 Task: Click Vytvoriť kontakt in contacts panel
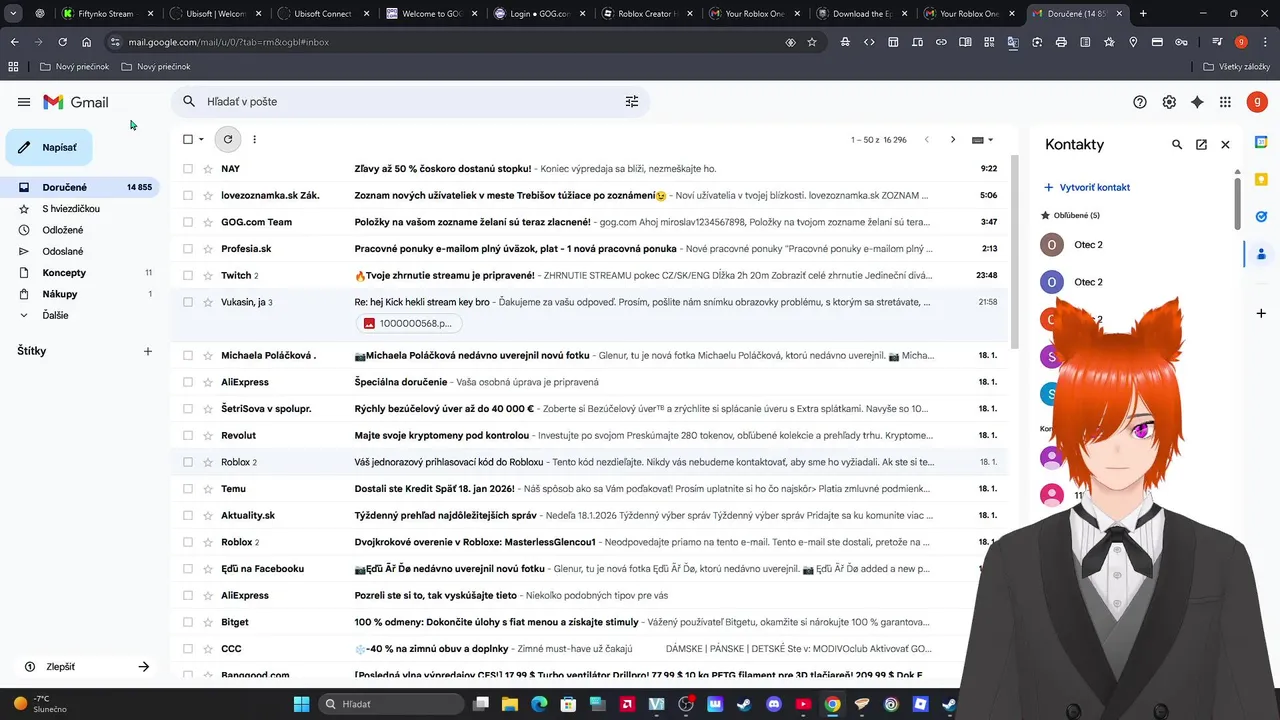click(1087, 187)
